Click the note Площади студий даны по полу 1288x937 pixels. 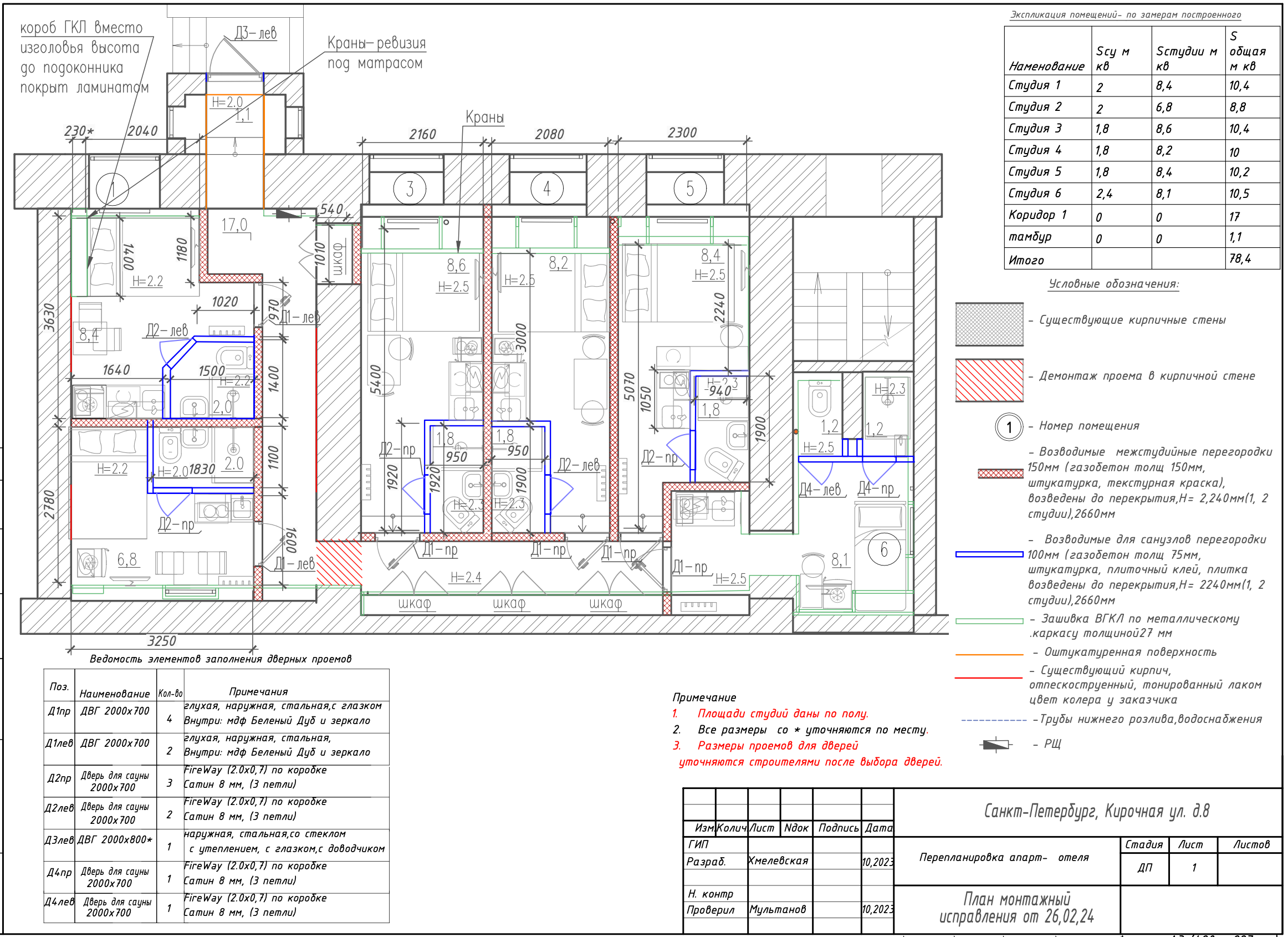782,714
